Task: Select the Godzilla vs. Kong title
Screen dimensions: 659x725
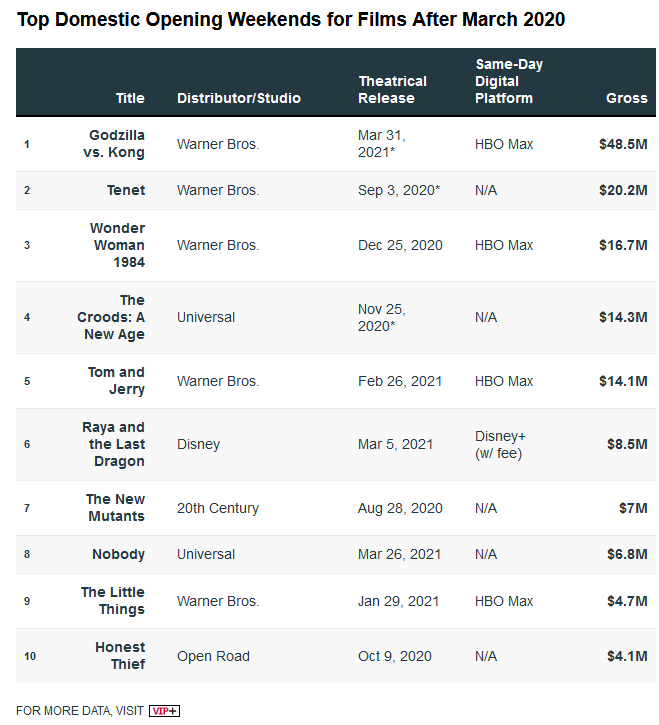Action: pos(117,144)
